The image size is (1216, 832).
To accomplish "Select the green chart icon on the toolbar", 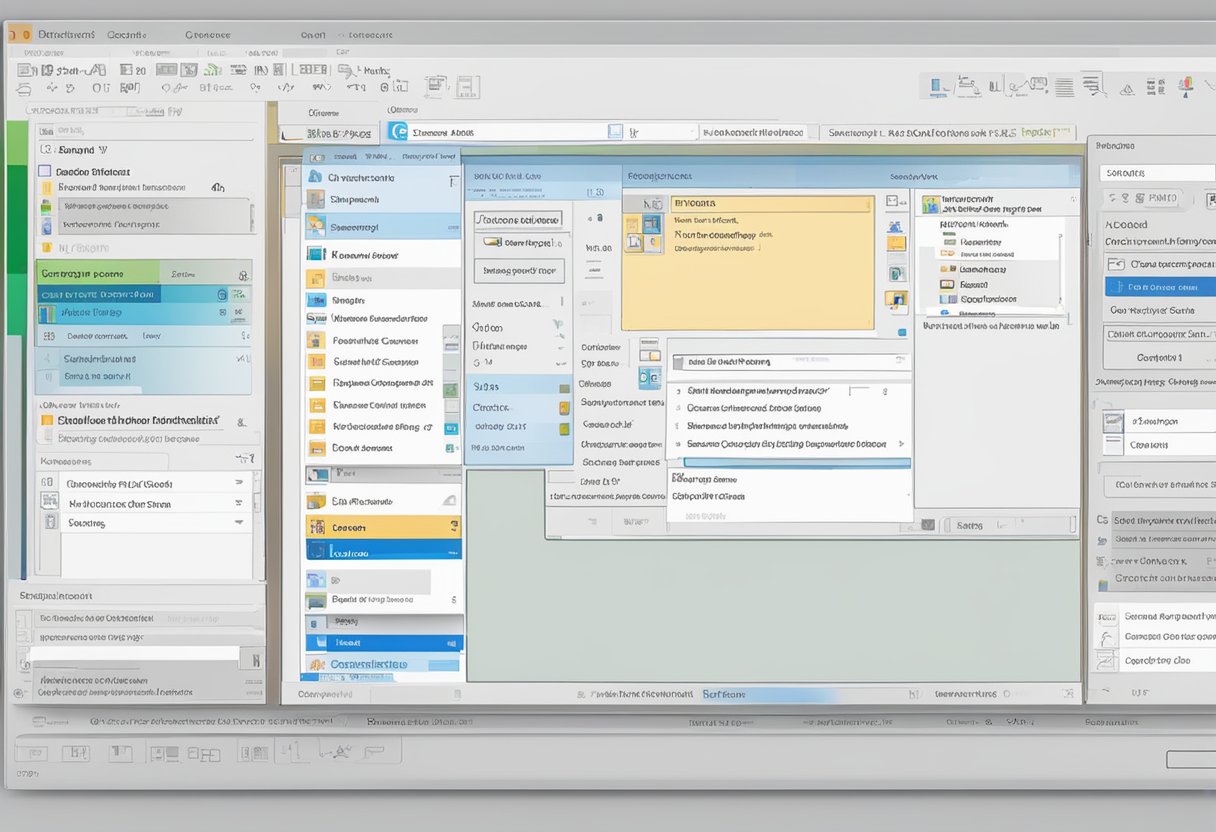I will click(x=213, y=70).
